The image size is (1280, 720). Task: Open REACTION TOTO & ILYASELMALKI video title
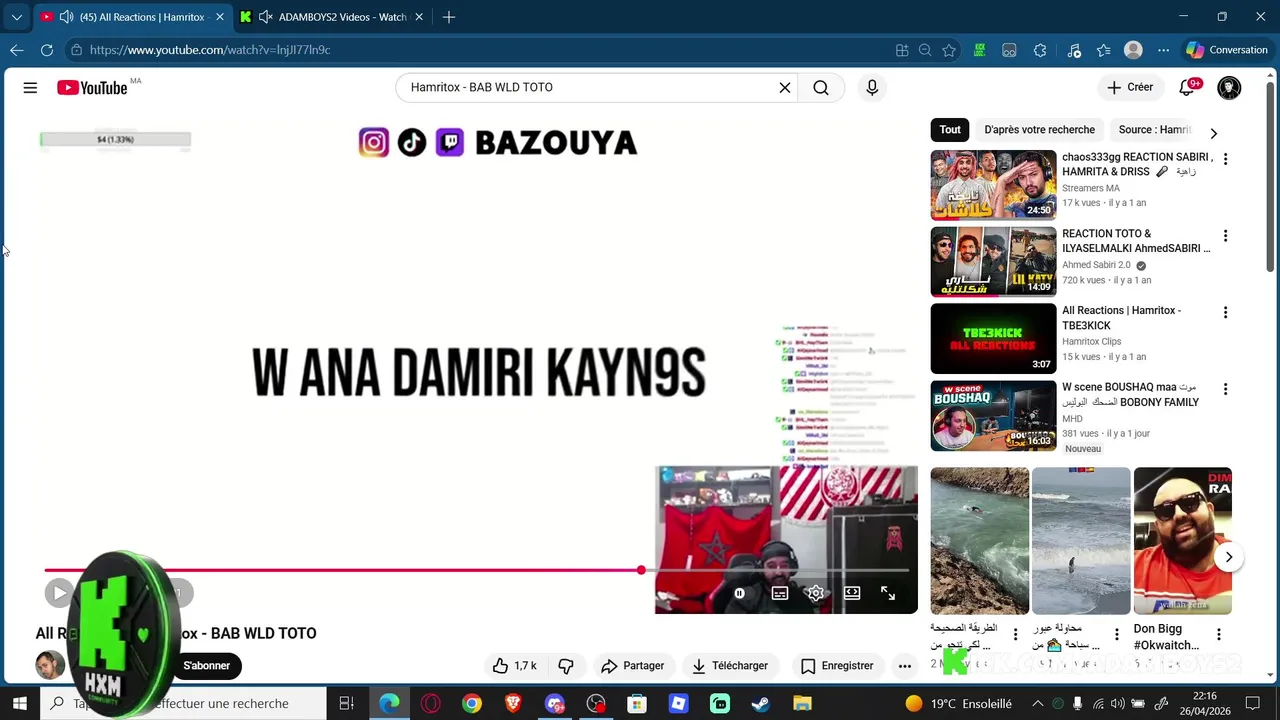coord(1136,241)
